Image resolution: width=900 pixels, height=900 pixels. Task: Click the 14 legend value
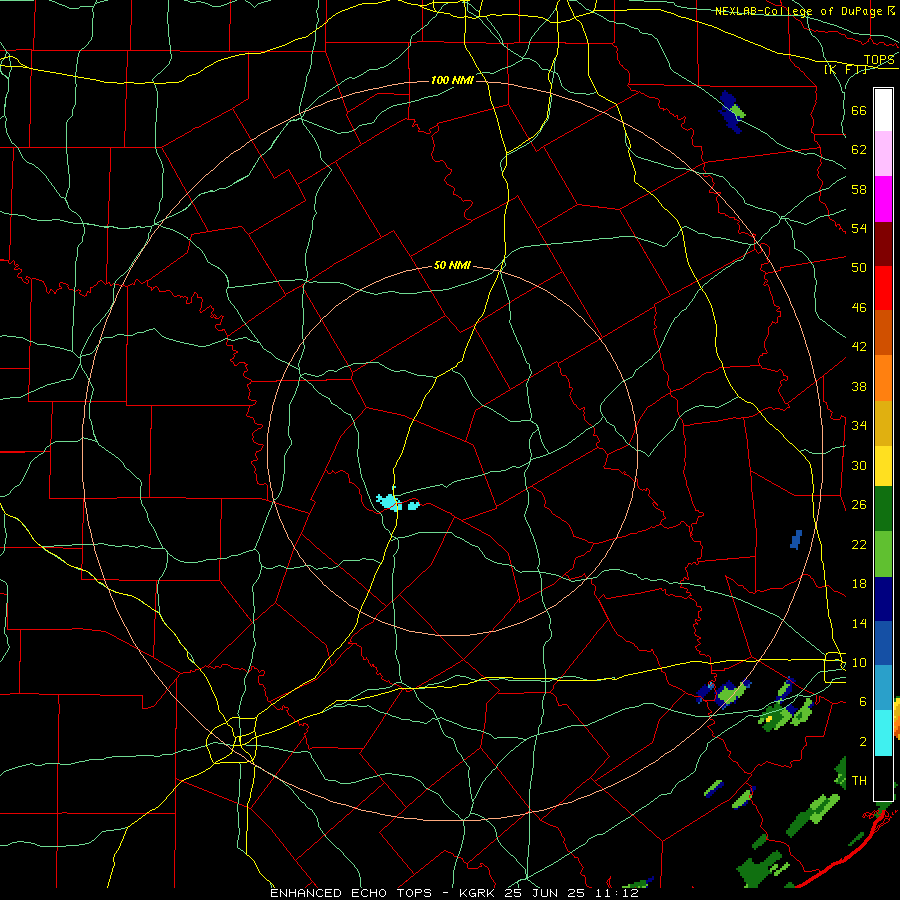(x=859, y=623)
